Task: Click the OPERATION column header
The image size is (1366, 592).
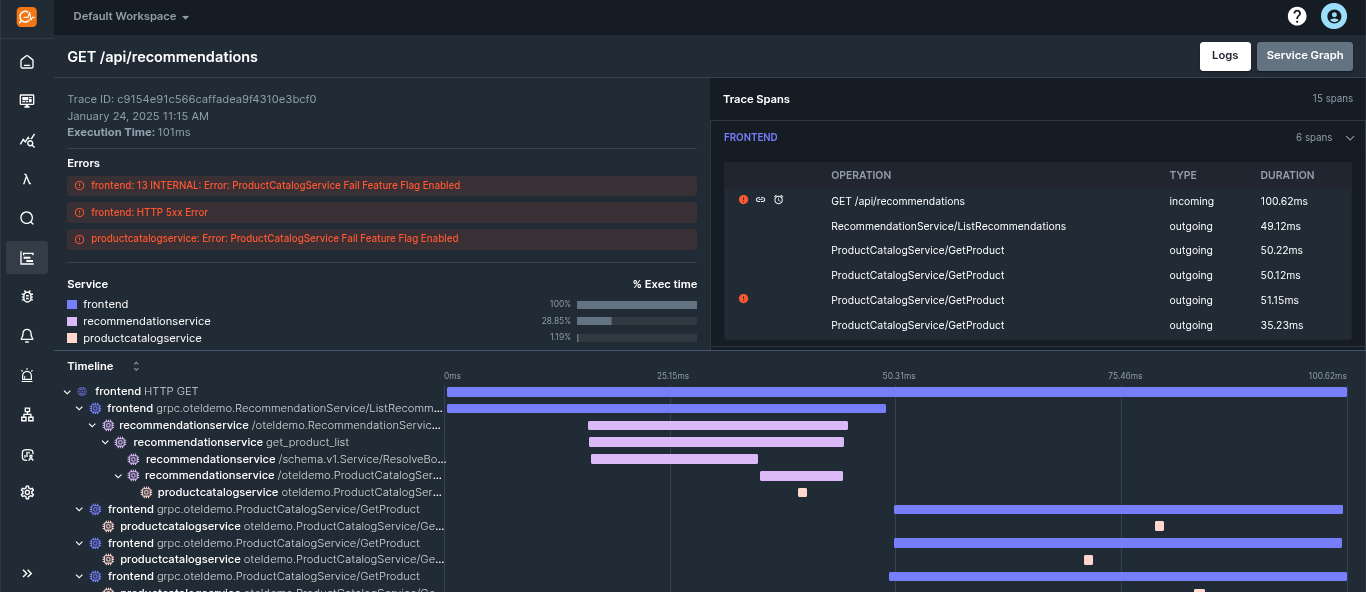Action: tap(861, 176)
